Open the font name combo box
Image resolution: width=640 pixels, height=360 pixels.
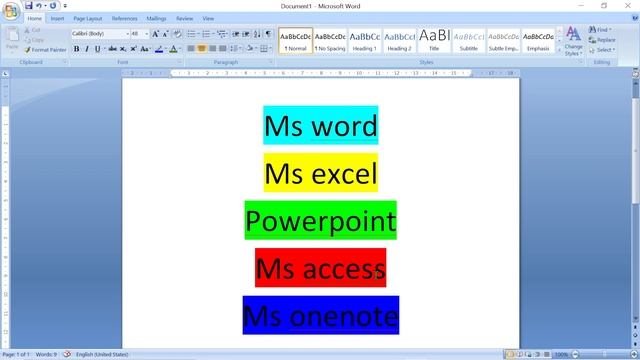click(100, 33)
